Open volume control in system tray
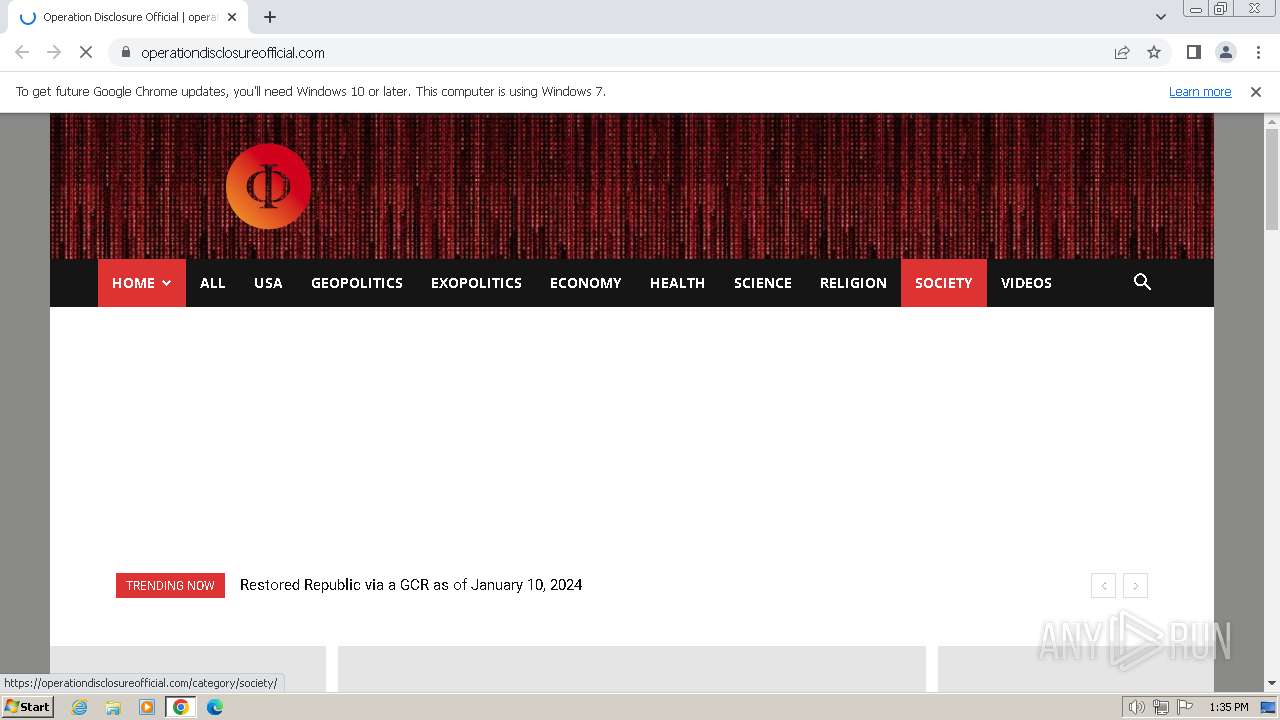Image resolution: width=1280 pixels, height=720 pixels. coord(1137,707)
